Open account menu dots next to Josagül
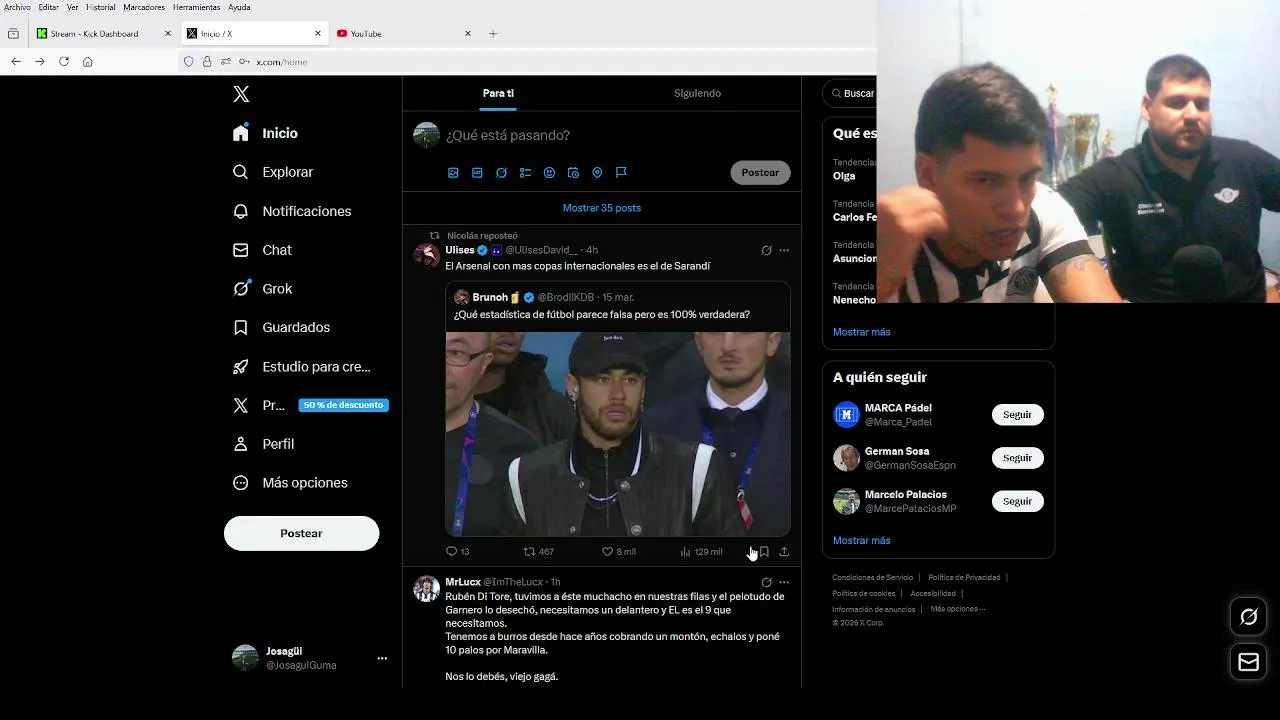This screenshot has width=1280, height=720. click(382, 658)
